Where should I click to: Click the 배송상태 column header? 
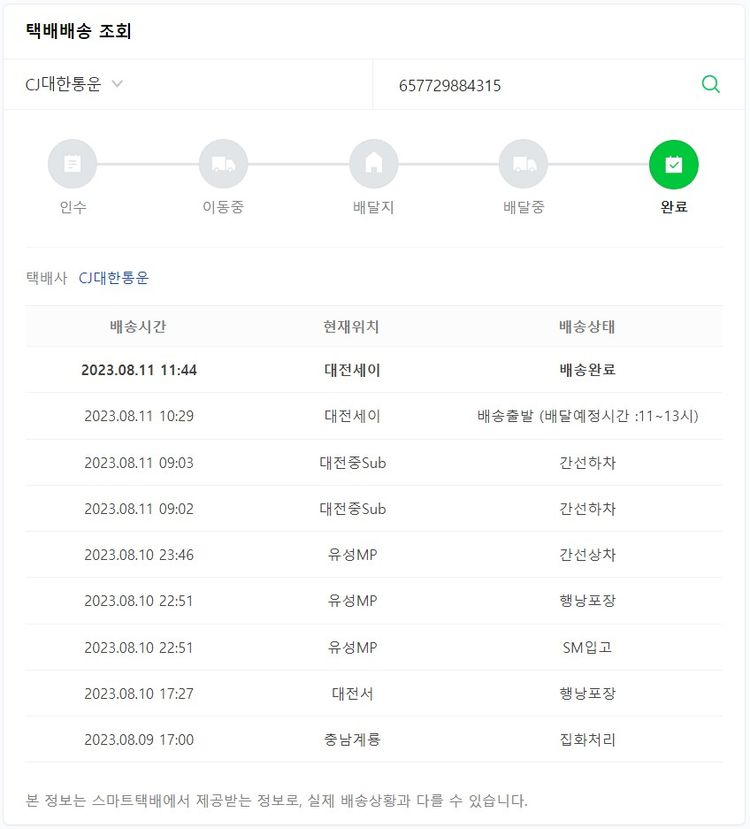587,327
